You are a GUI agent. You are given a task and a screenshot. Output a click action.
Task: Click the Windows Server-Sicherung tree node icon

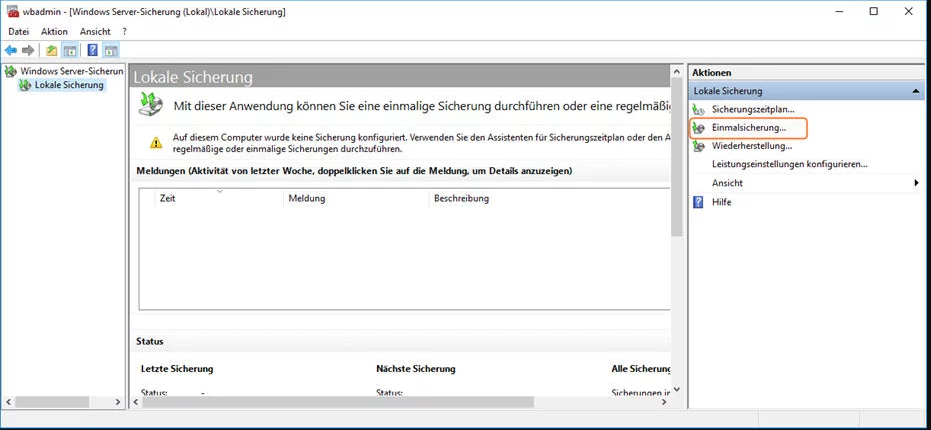click(10, 72)
